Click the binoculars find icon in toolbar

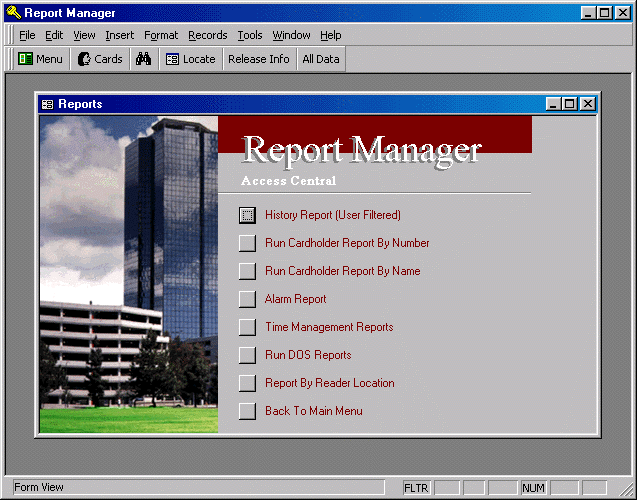(143, 59)
